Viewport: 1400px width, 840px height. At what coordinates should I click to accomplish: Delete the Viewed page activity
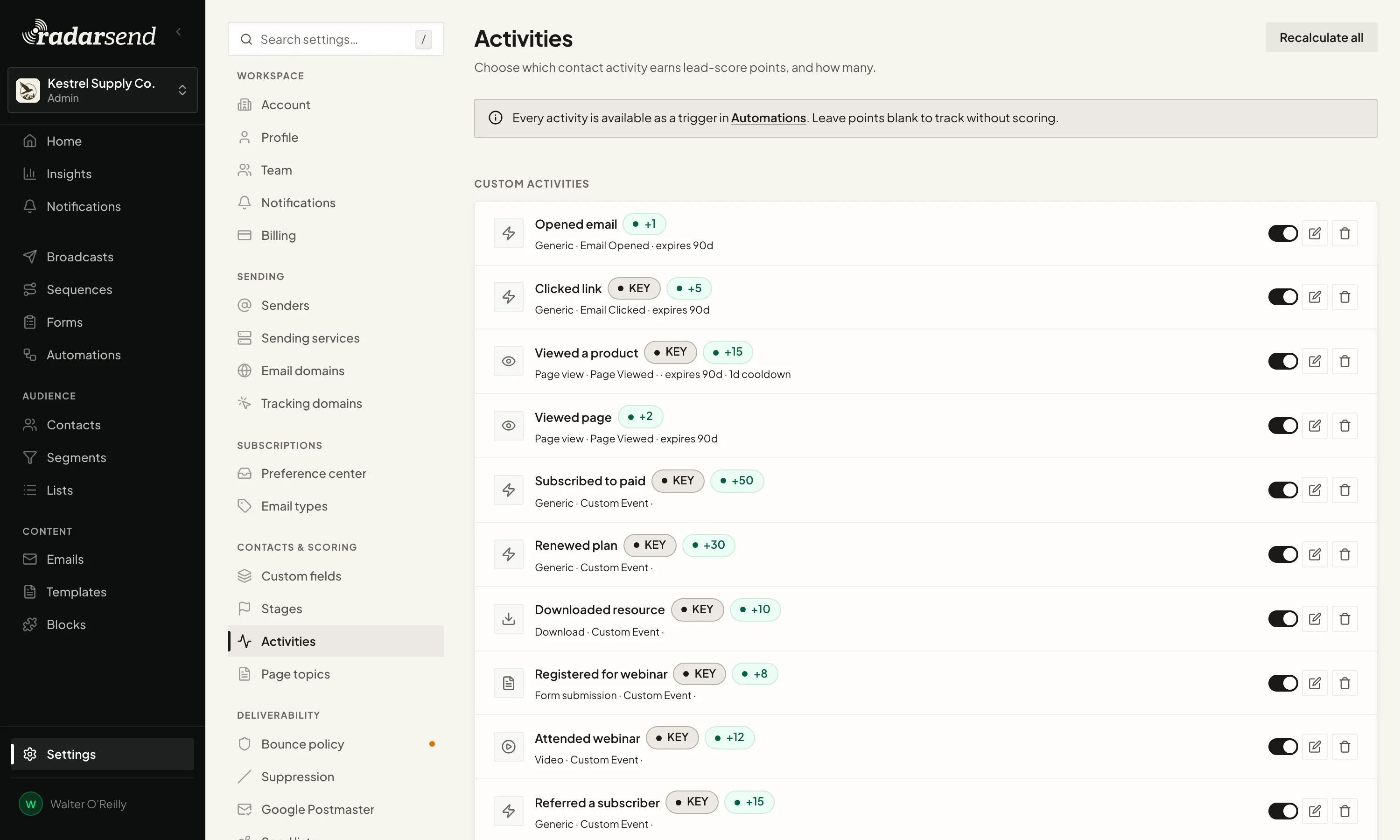(x=1344, y=426)
